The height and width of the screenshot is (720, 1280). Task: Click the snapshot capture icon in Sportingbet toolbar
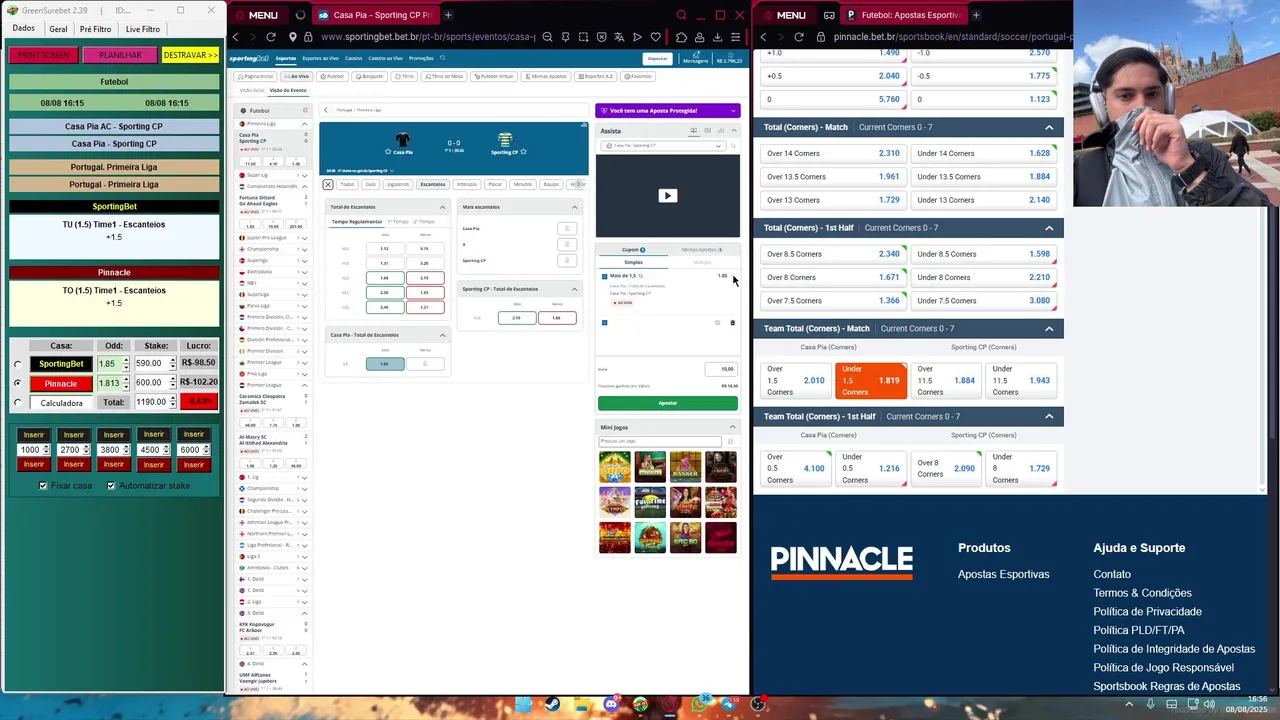click(583, 37)
